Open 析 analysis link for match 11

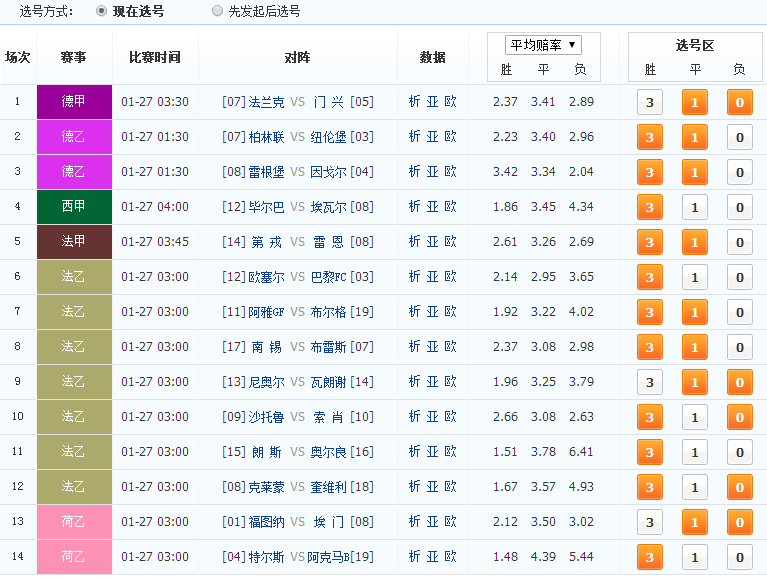click(414, 452)
